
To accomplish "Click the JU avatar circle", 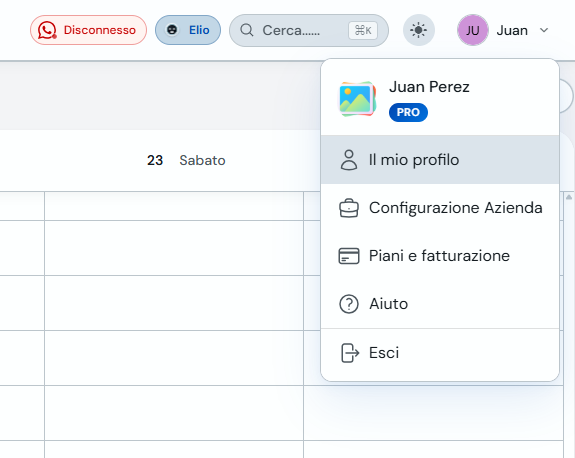I will tap(473, 30).
